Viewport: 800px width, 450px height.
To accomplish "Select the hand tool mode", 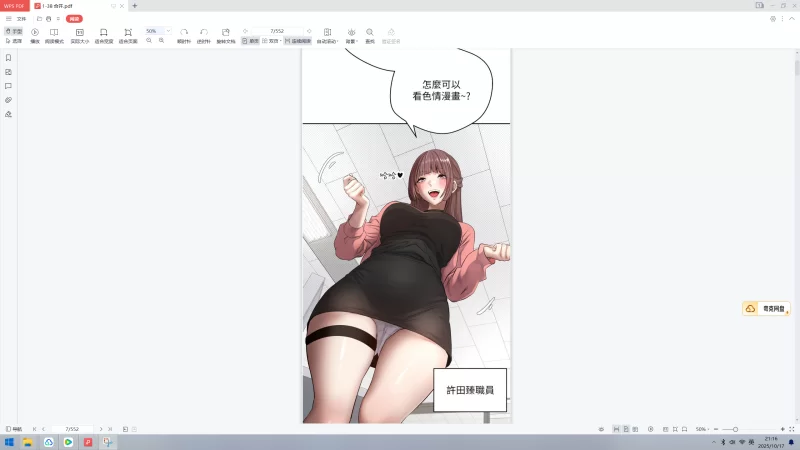I will (14, 31).
